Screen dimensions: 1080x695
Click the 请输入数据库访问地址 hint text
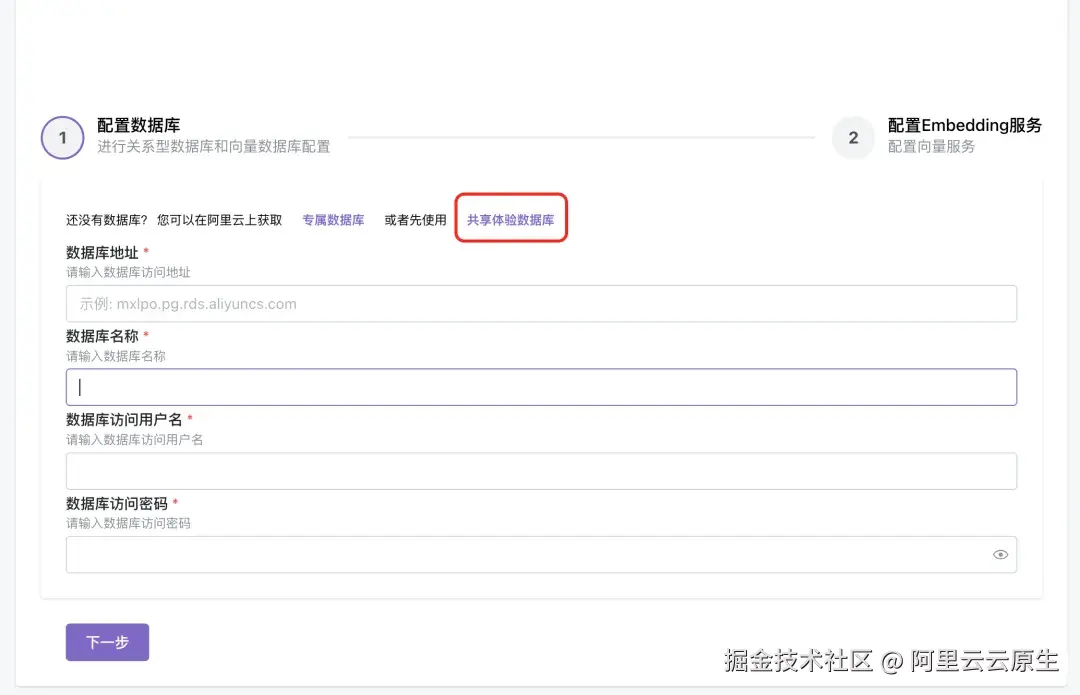[128, 272]
